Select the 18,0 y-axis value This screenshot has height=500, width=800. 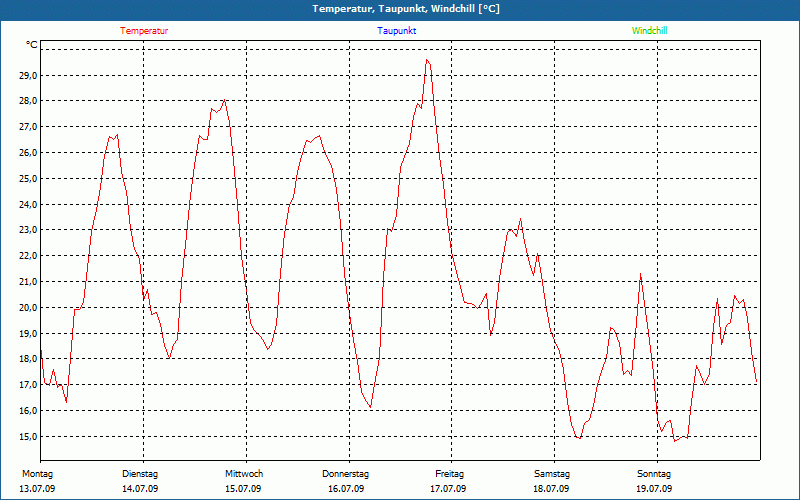[27, 359]
